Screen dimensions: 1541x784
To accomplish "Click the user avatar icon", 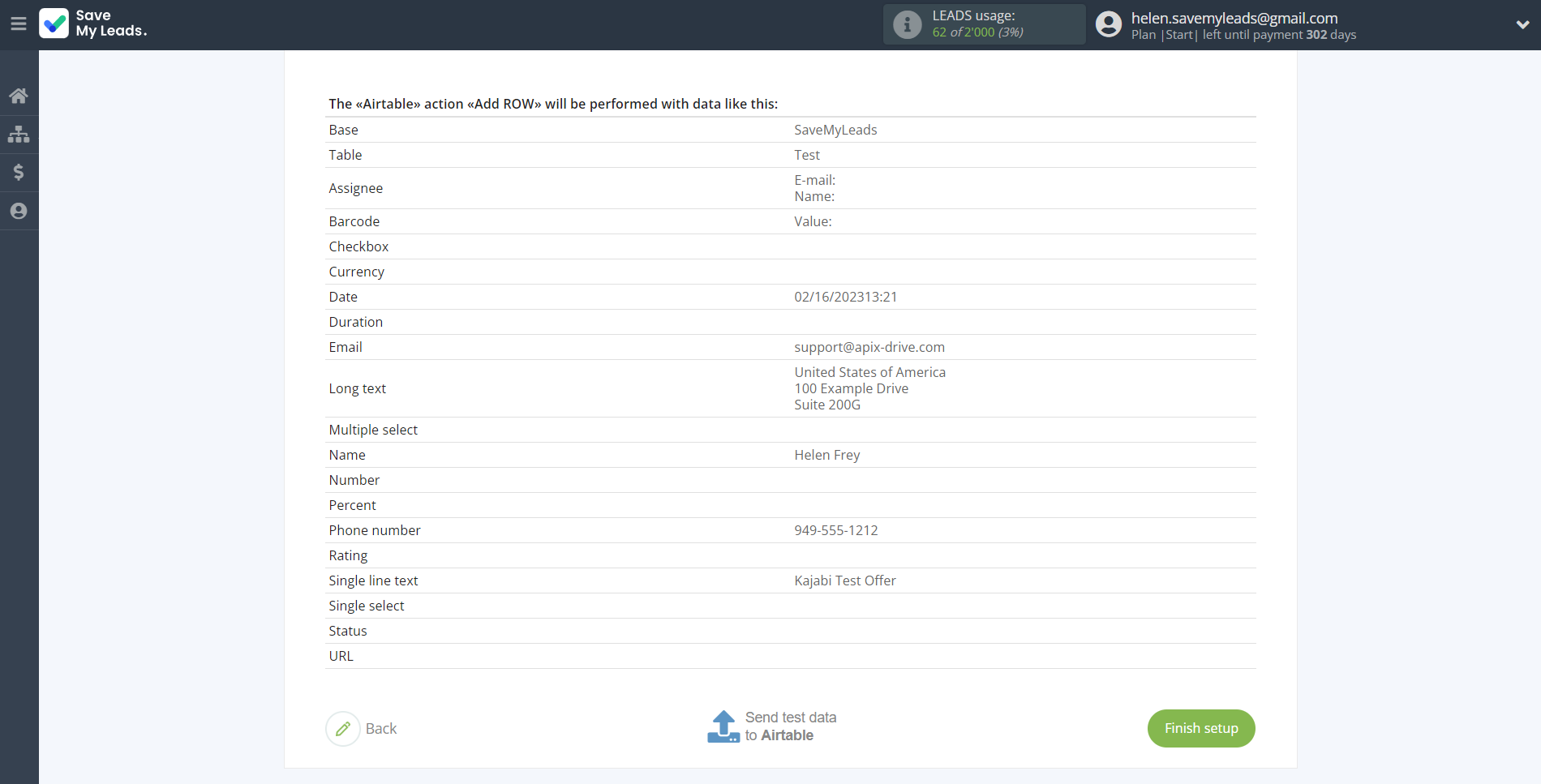I will click(1109, 24).
